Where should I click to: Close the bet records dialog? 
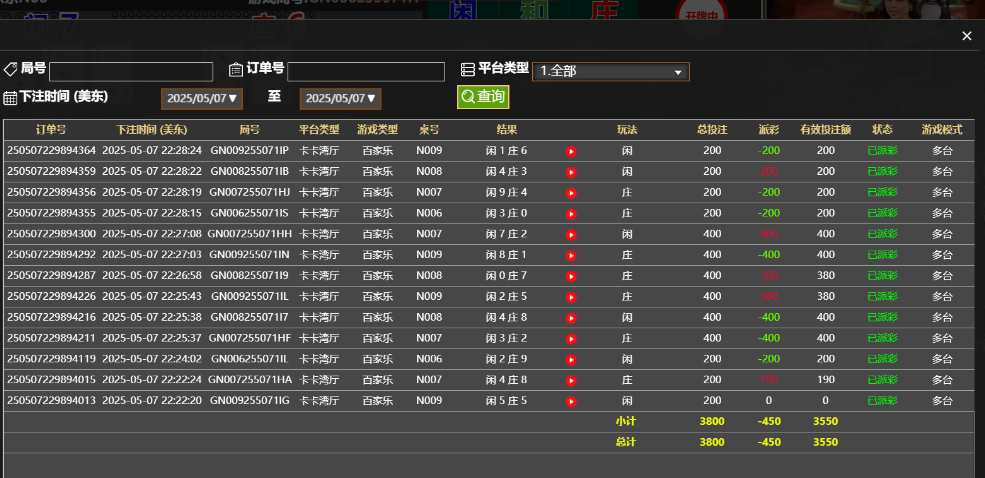(x=966, y=36)
